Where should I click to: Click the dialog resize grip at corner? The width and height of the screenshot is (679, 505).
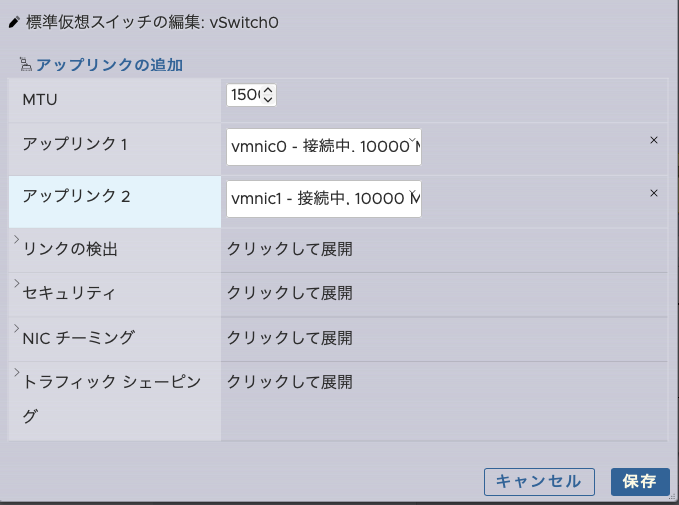coord(673,499)
